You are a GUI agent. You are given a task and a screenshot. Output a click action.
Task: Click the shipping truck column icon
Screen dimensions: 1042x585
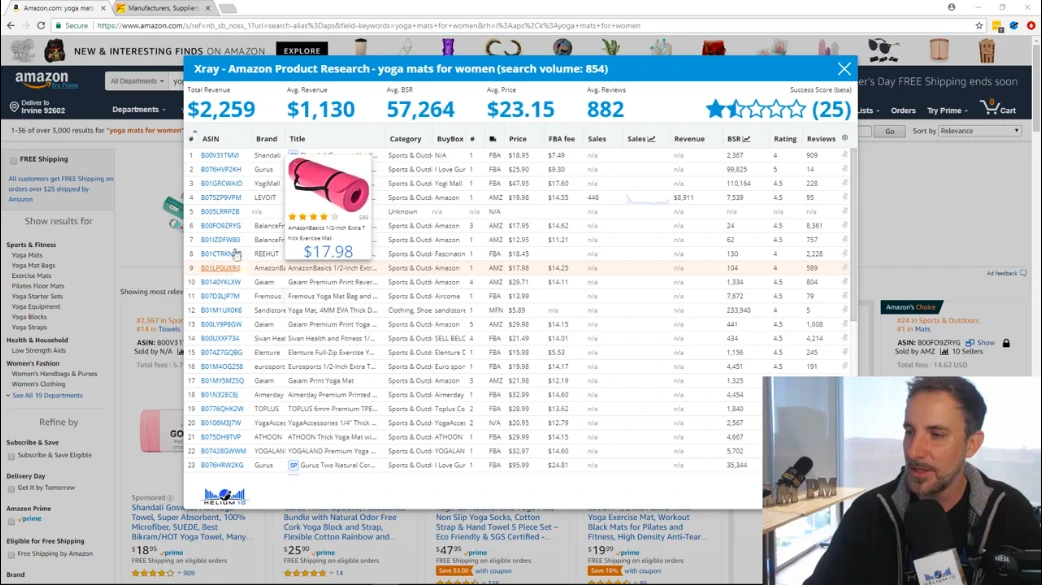tap(493, 139)
